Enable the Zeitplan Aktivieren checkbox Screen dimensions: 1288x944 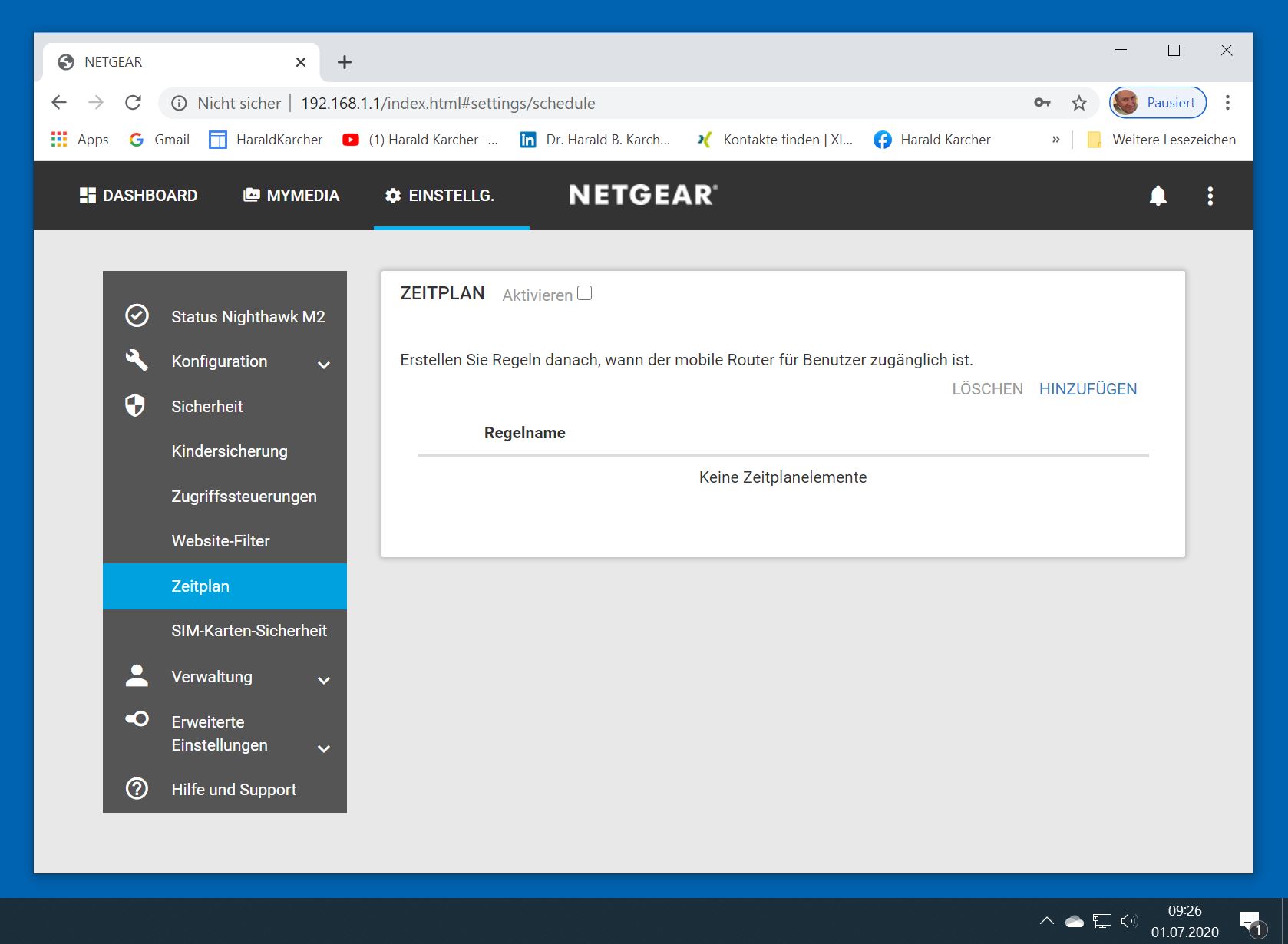coord(584,293)
